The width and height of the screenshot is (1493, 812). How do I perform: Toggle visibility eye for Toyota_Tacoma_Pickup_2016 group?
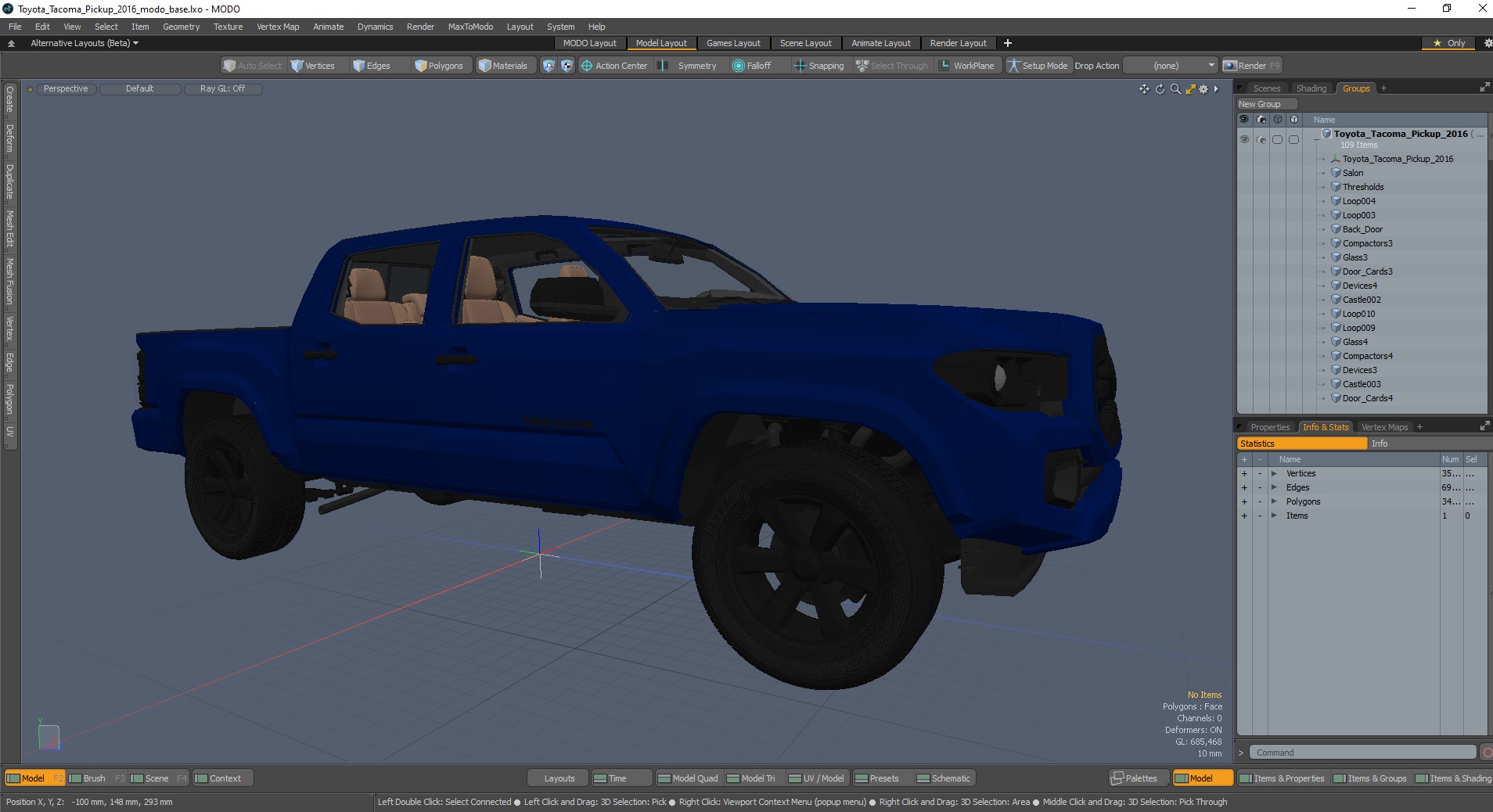click(1244, 139)
